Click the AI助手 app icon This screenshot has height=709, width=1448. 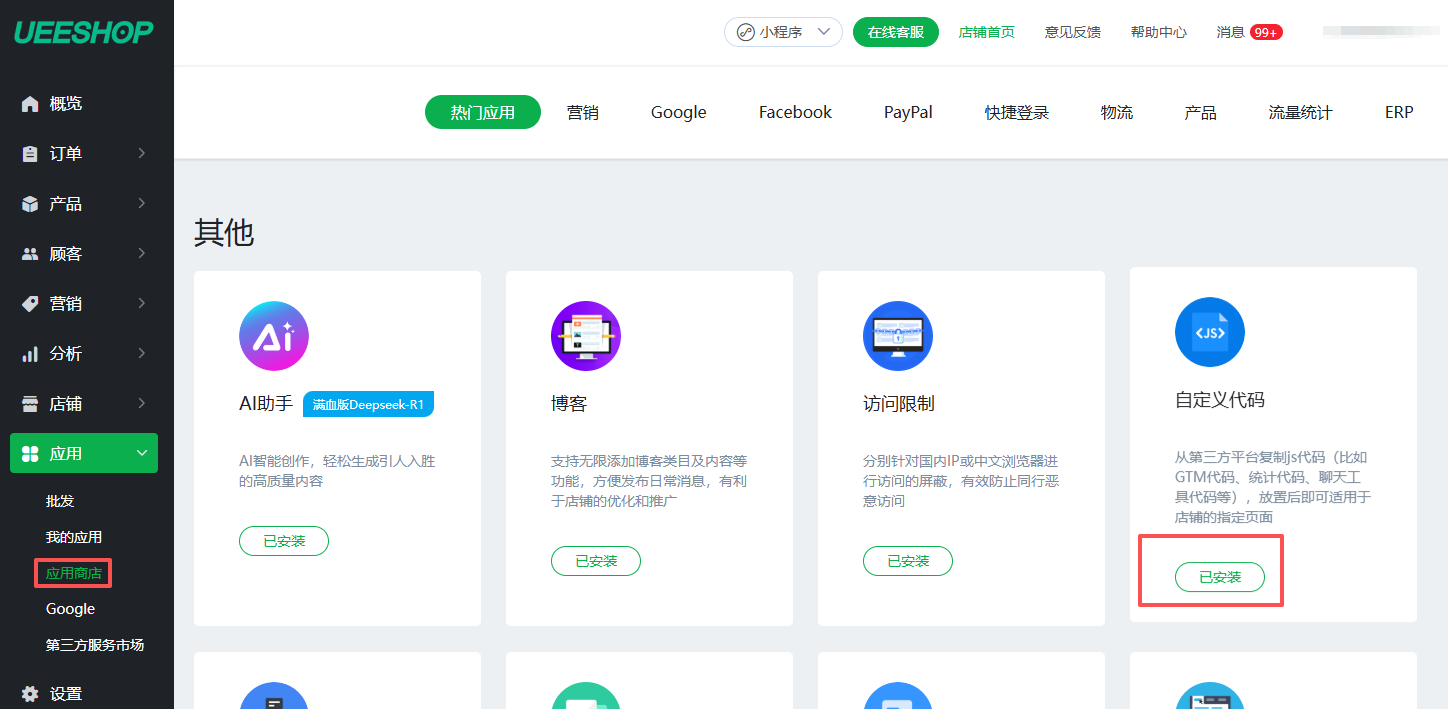coord(274,336)
